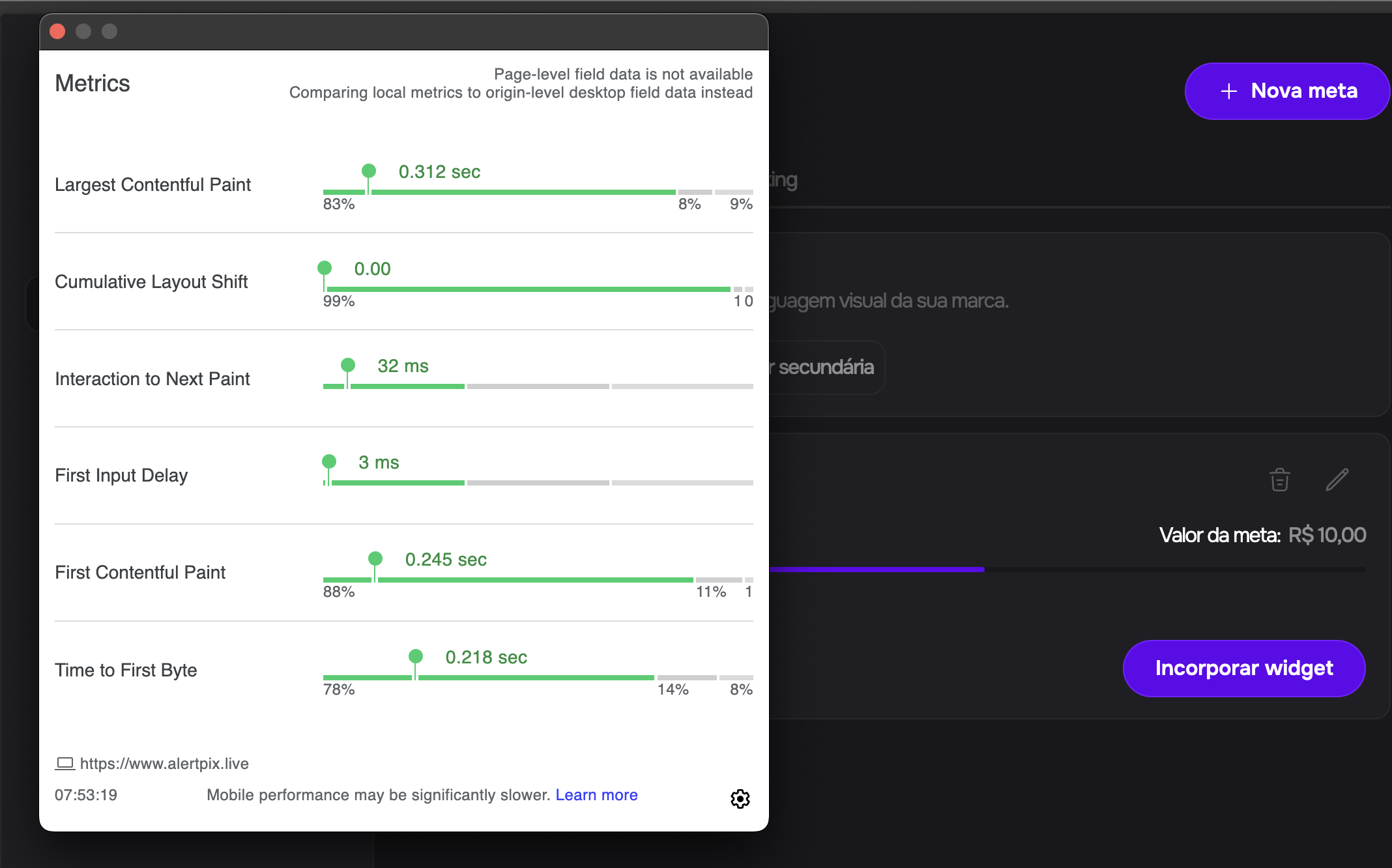Image resolution: width=1392 pixels, height=868 pixels.
Task: Click the gray minimize window button
Action: click(x=83, y=31)
